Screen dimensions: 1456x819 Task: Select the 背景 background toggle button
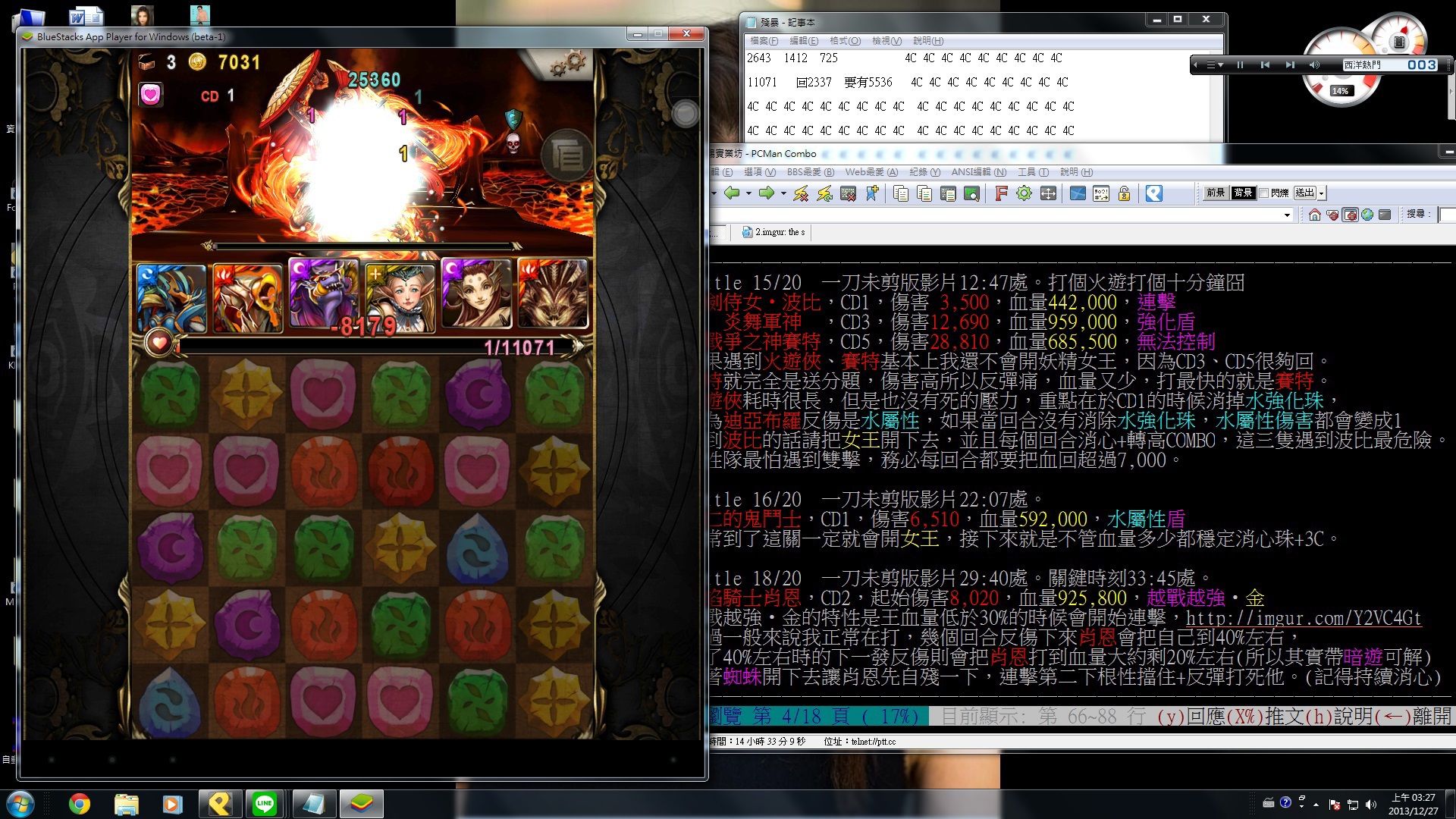(1243, 193)
